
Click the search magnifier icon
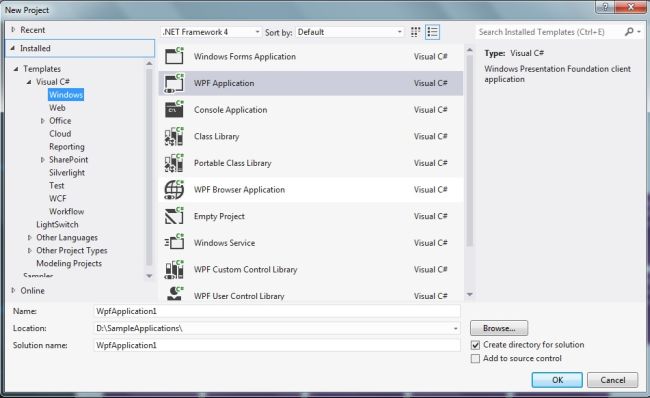[x=629, y=32]
